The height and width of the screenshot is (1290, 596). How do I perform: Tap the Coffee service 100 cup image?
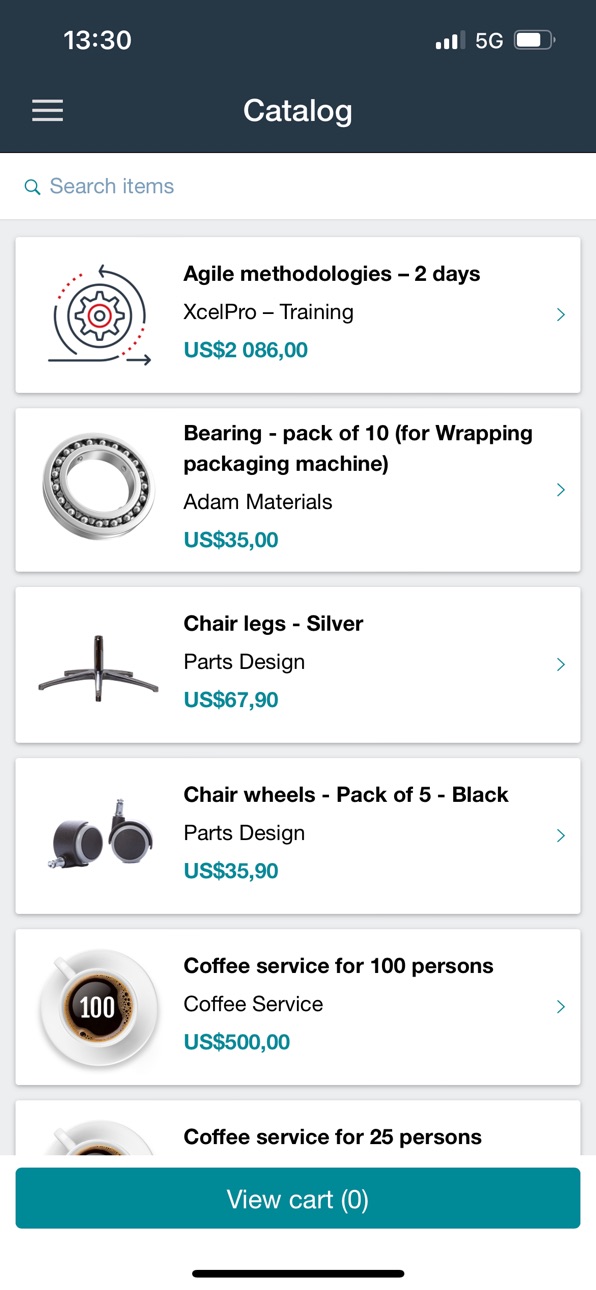(99, 1007)
